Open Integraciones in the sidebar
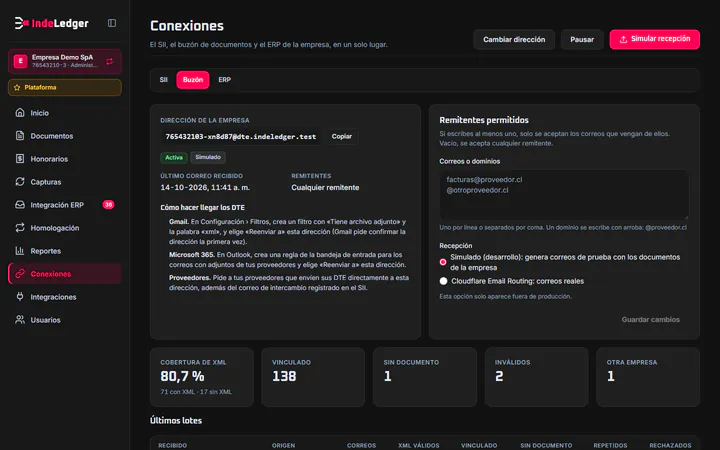Screen dimensions: 720x450 (65, 297)
